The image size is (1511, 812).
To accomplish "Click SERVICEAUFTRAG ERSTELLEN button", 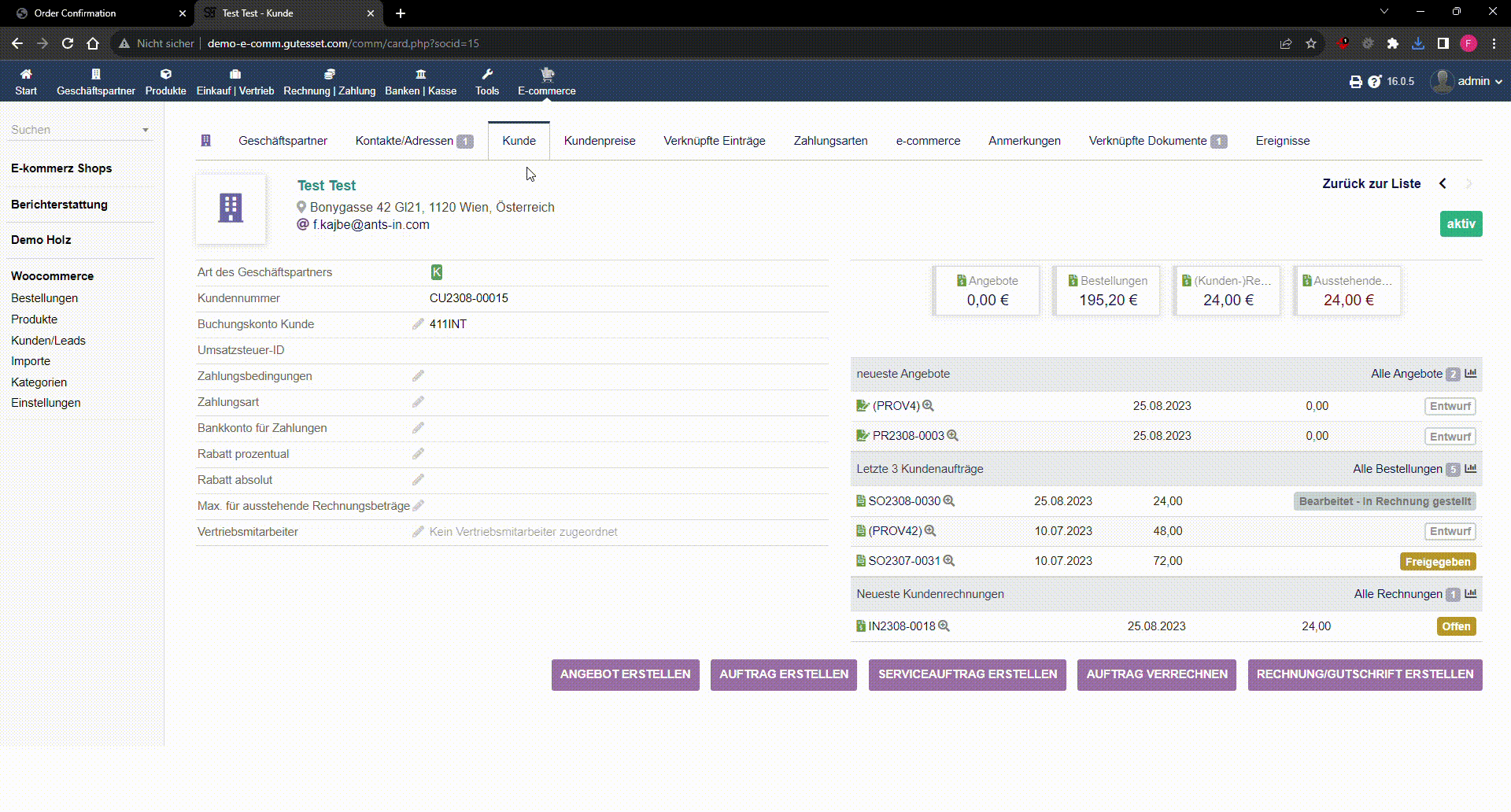I will pyautogui.click(x=968, y=675).
